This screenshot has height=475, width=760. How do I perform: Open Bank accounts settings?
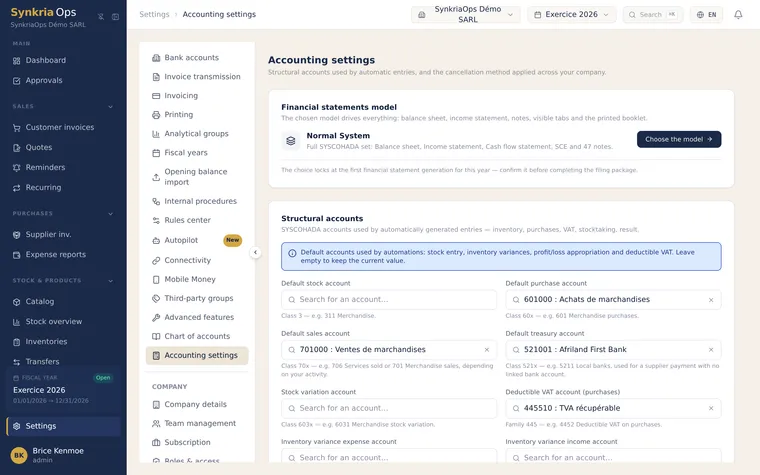coord(197,58)
